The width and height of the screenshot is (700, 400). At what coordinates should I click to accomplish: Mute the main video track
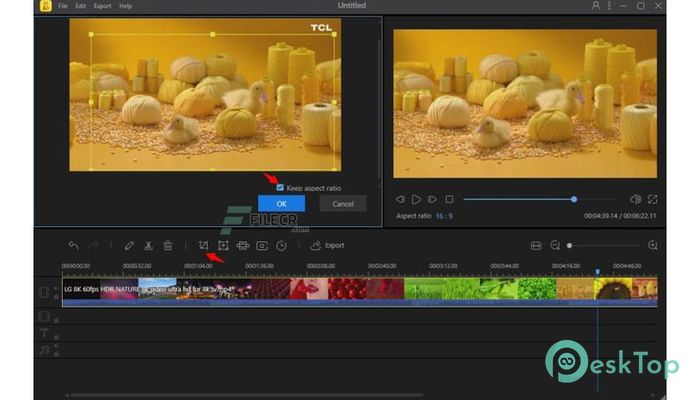coord(56,288)
